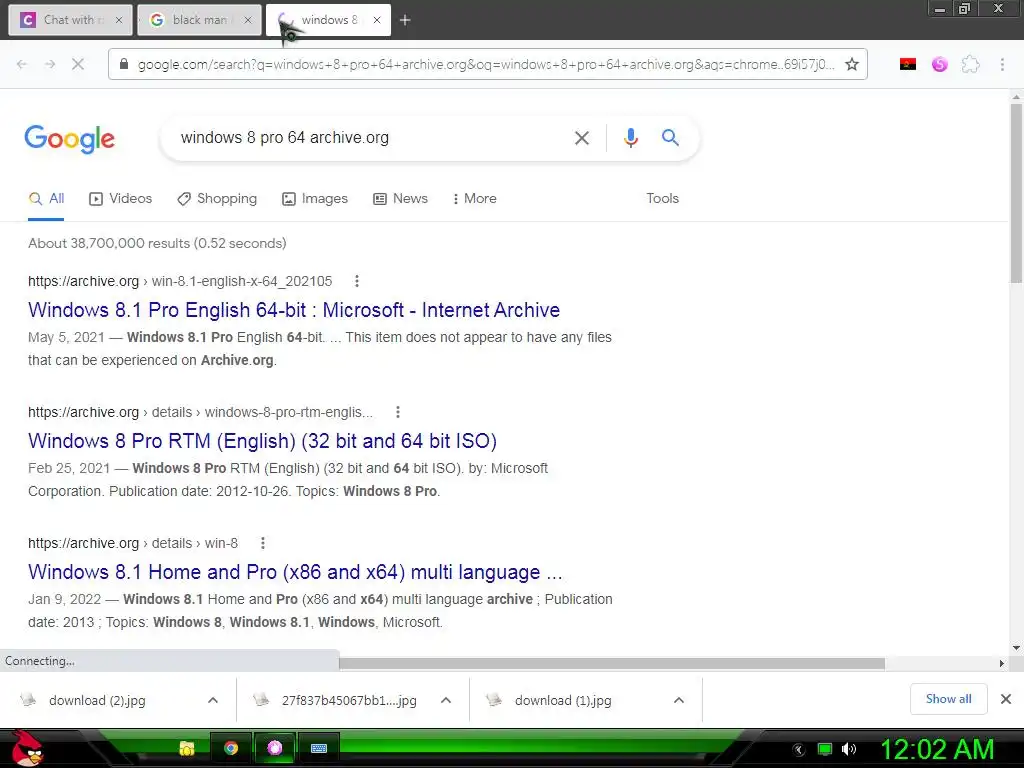1024x768 pixels.
Task: Expand options for download (2).jpg
Action: [213, 700]
